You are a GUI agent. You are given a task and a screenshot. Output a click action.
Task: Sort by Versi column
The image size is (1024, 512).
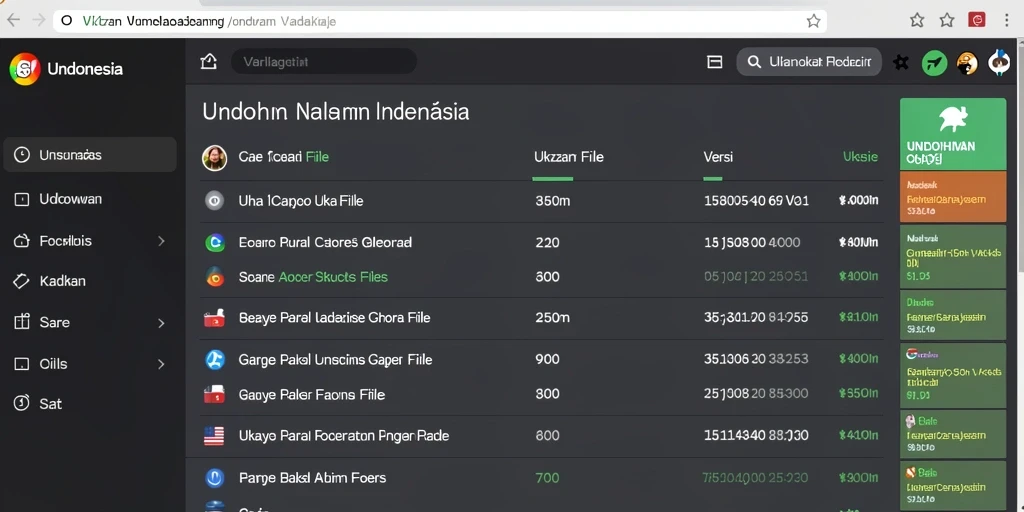[x=718, y=157]
